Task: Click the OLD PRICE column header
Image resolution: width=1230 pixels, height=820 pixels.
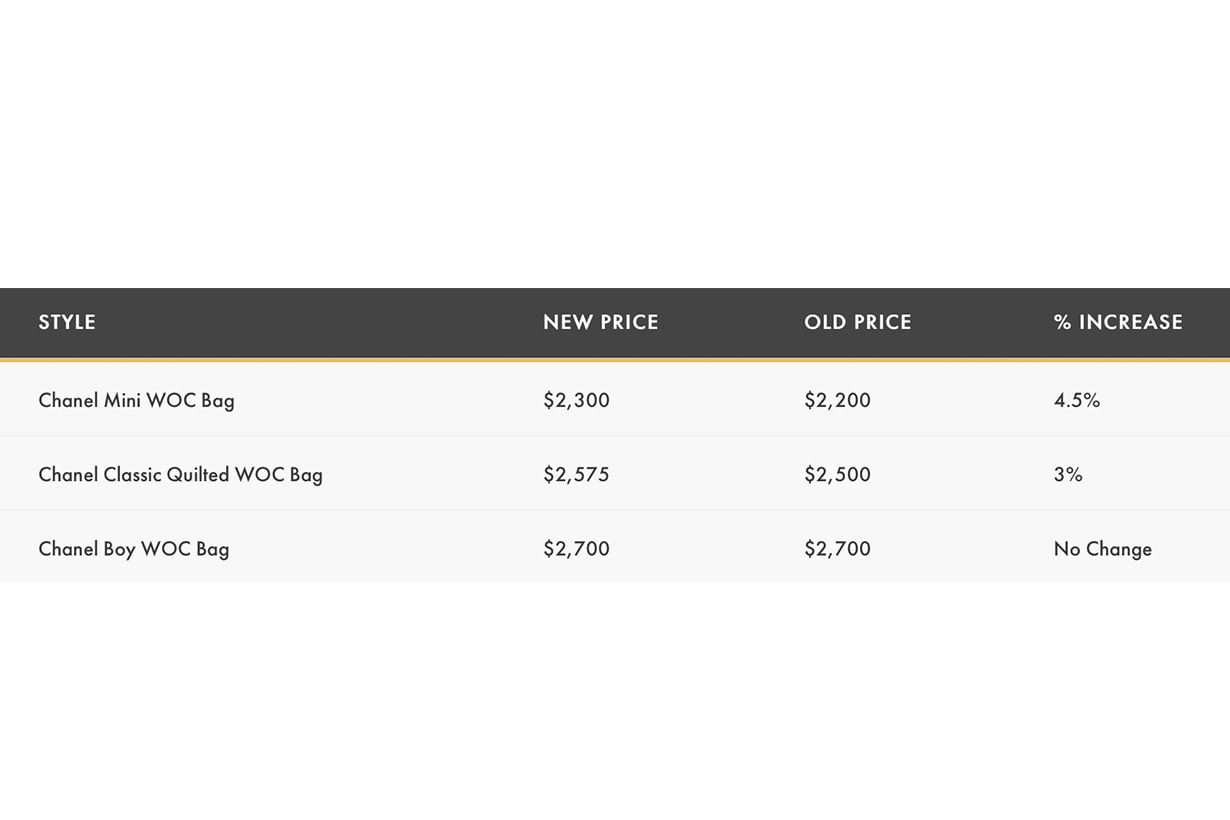Action: click(857, 322)
